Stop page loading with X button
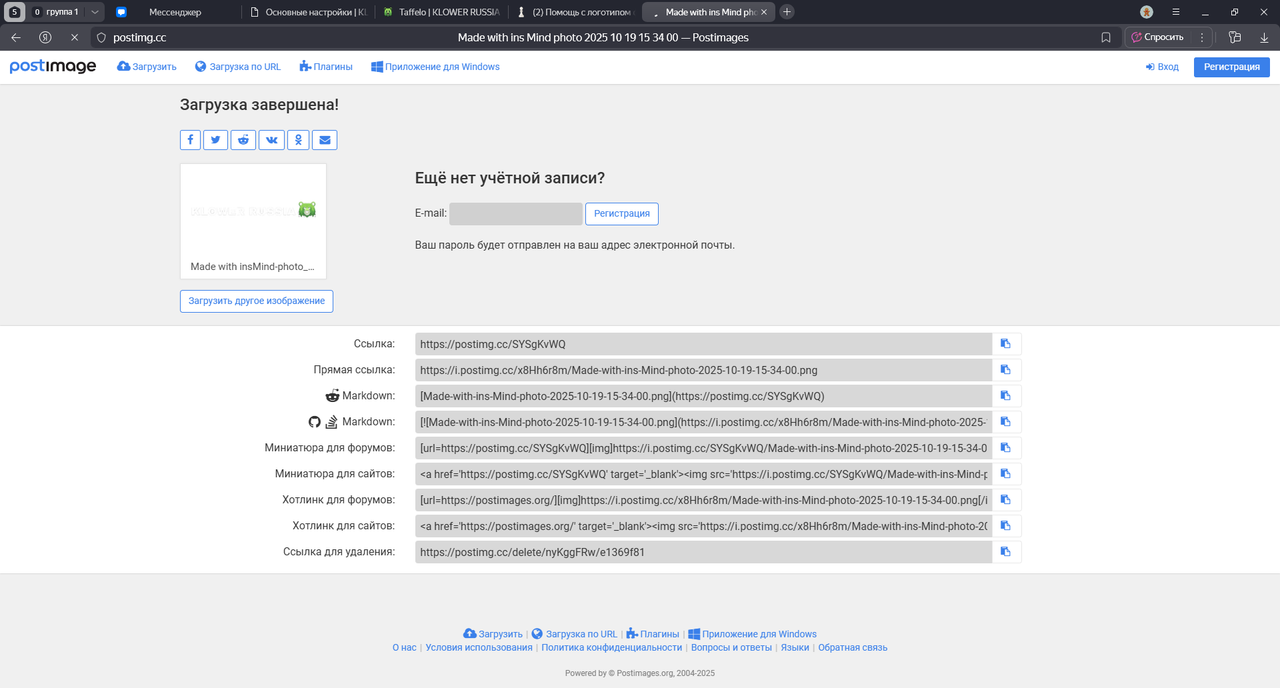 74,37
